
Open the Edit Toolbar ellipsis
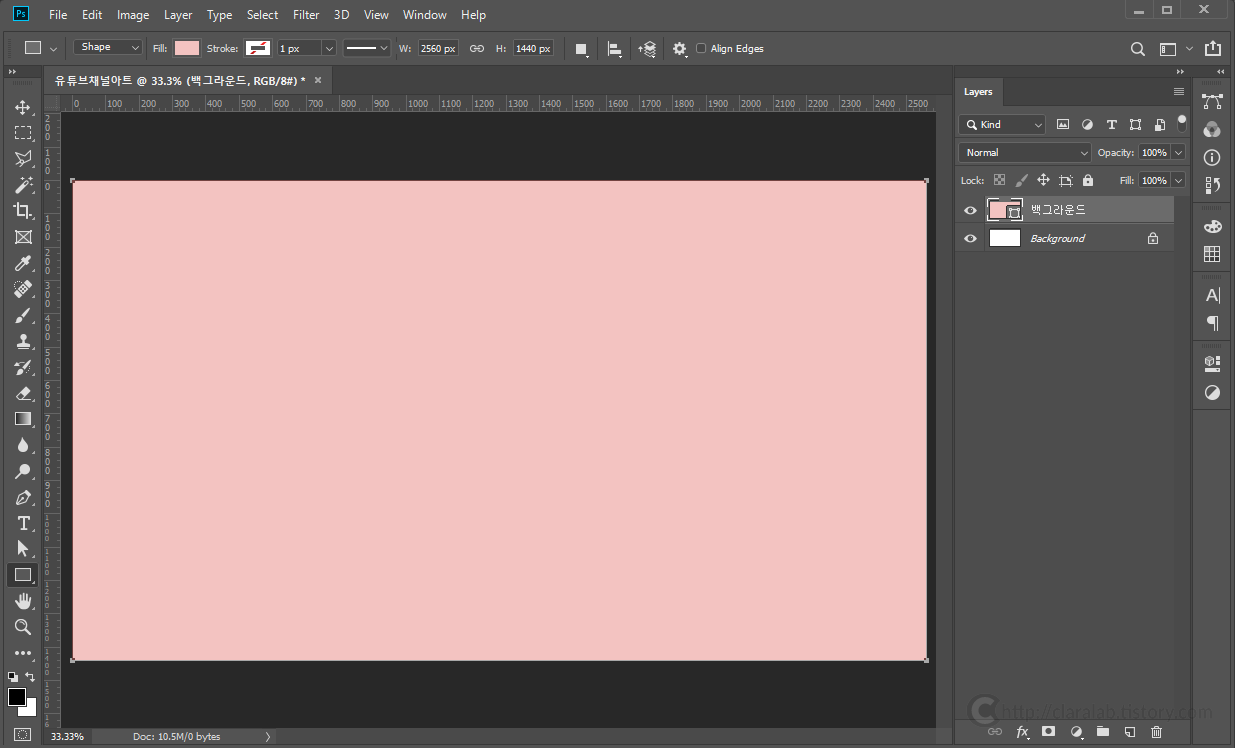click(22, 653)
